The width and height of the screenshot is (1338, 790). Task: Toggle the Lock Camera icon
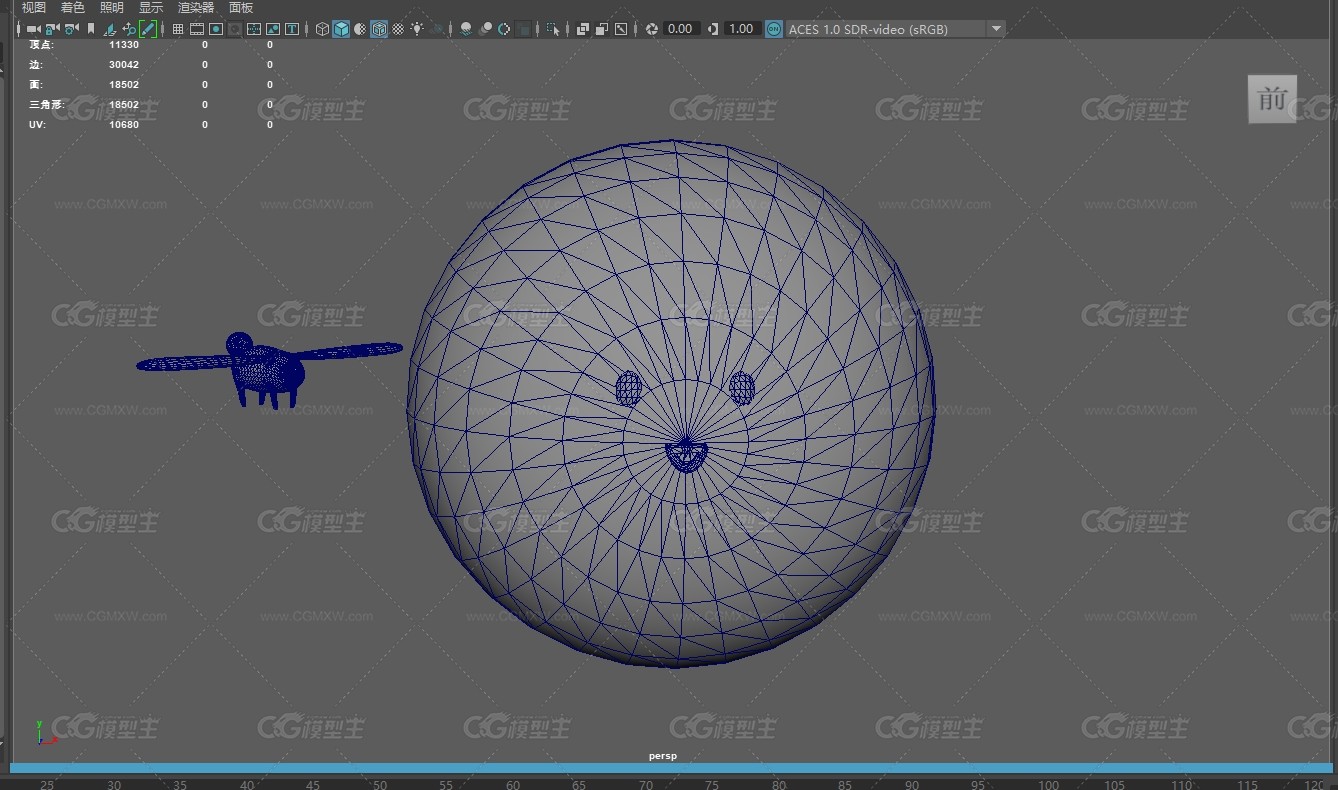coord(52,29)
